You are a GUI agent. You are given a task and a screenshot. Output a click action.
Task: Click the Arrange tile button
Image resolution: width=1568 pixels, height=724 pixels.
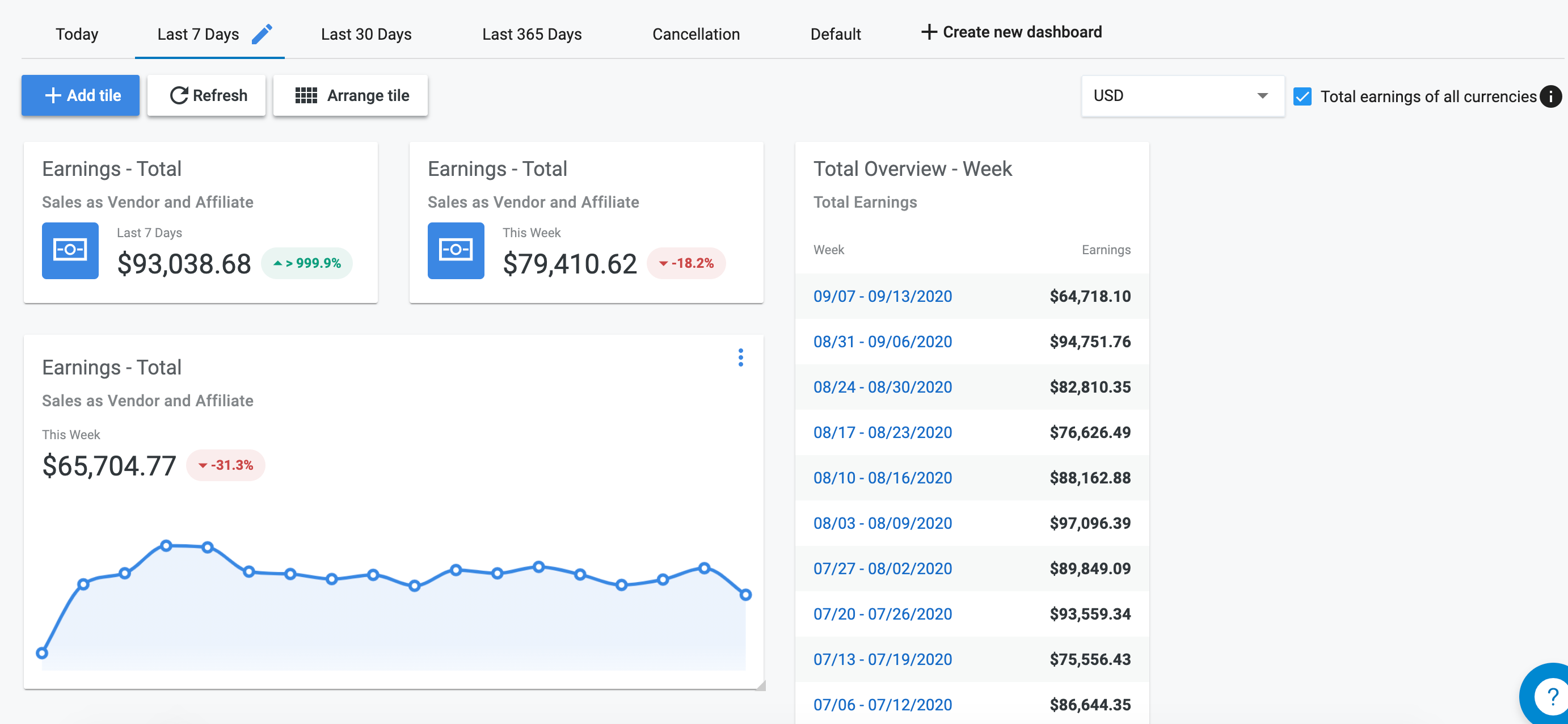click(x=351, y=95)
